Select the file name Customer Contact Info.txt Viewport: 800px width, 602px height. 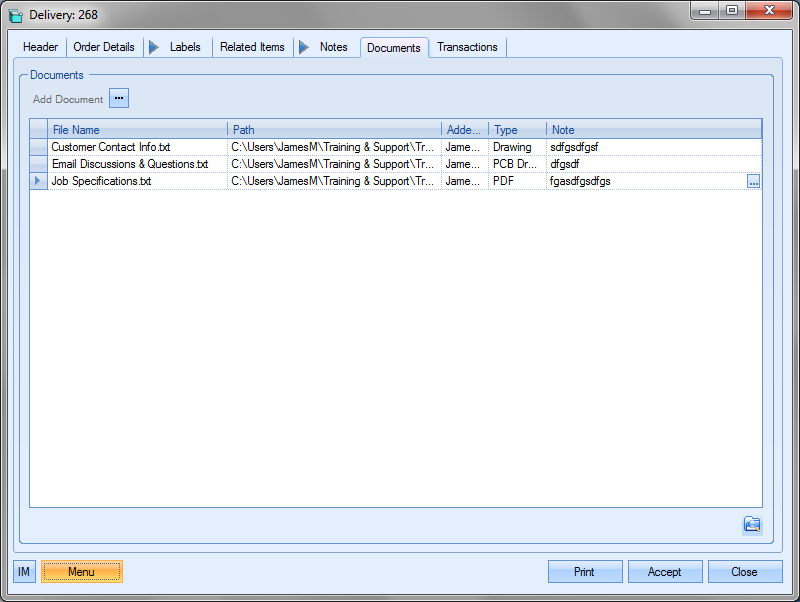(x=137, y=147)
